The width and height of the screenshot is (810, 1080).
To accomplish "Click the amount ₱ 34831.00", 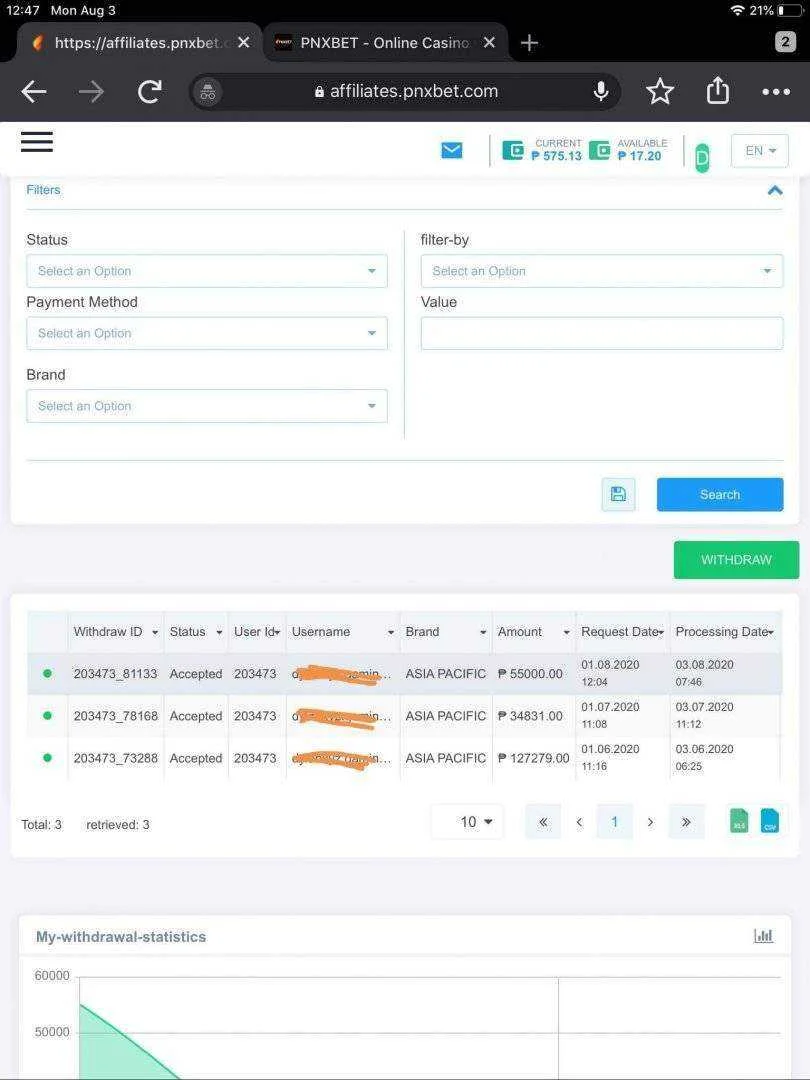I will click(x=530, y=716).
